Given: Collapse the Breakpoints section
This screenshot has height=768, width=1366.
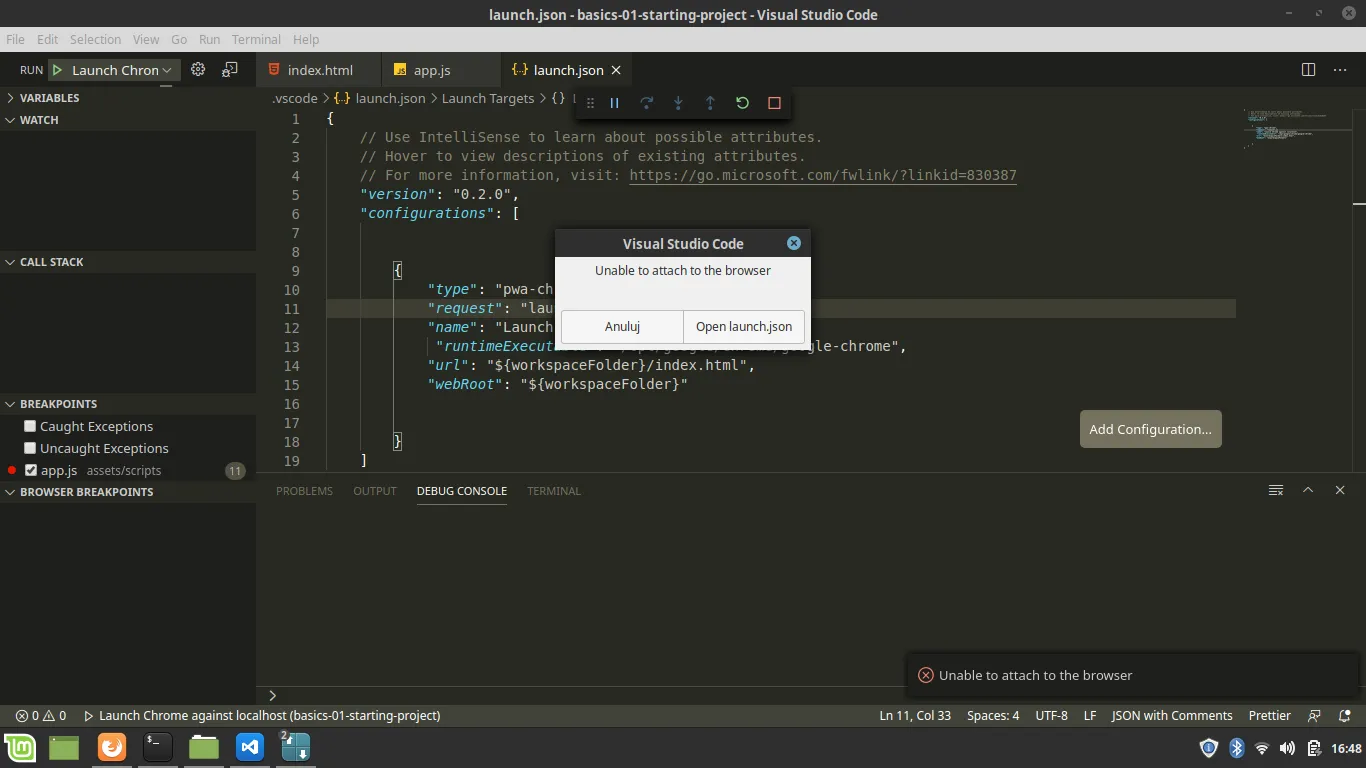Looking at the screenshot, I should point(128,404).
